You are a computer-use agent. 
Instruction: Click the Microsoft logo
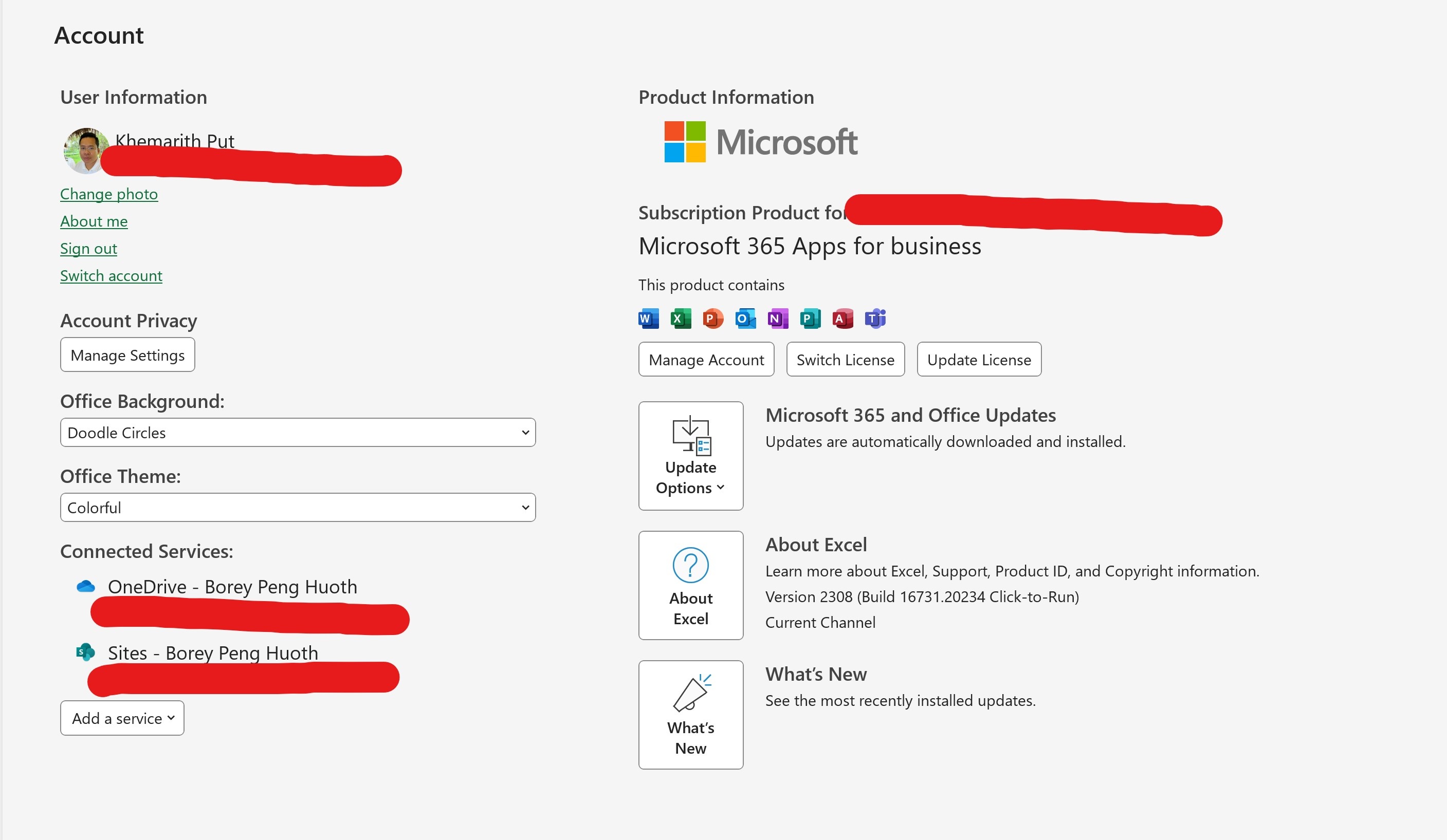click(x=761, y=142)
